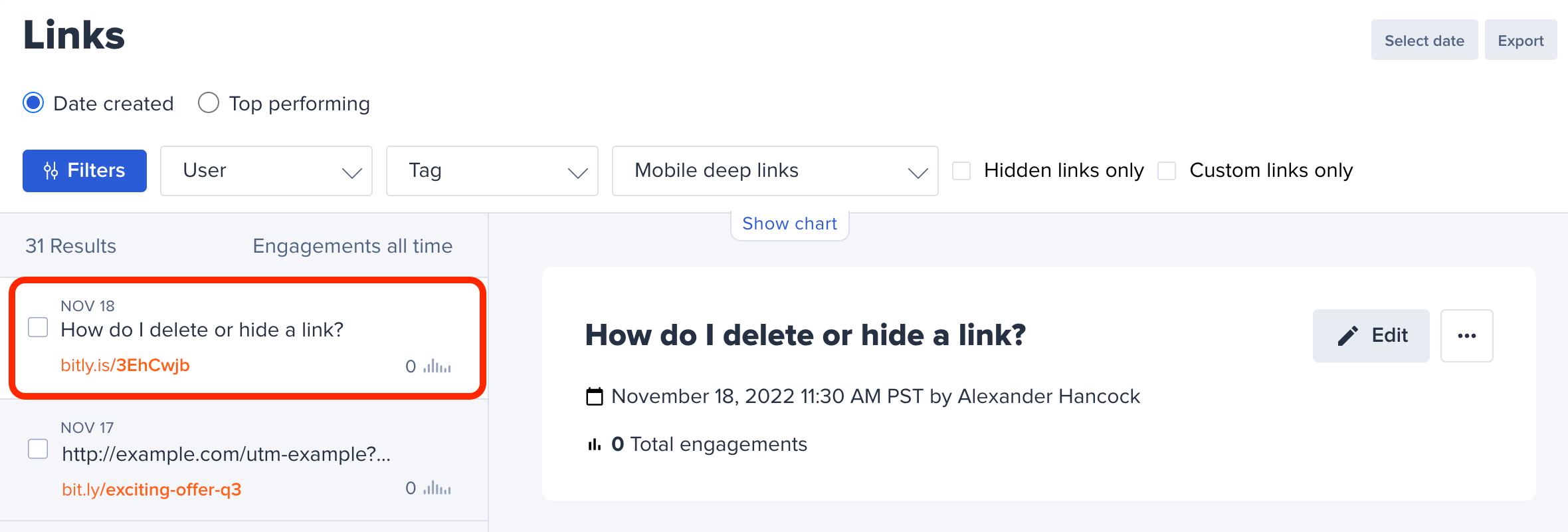Open the User dropdown
The image size is (1568, 532).
(x=266, y=170)
